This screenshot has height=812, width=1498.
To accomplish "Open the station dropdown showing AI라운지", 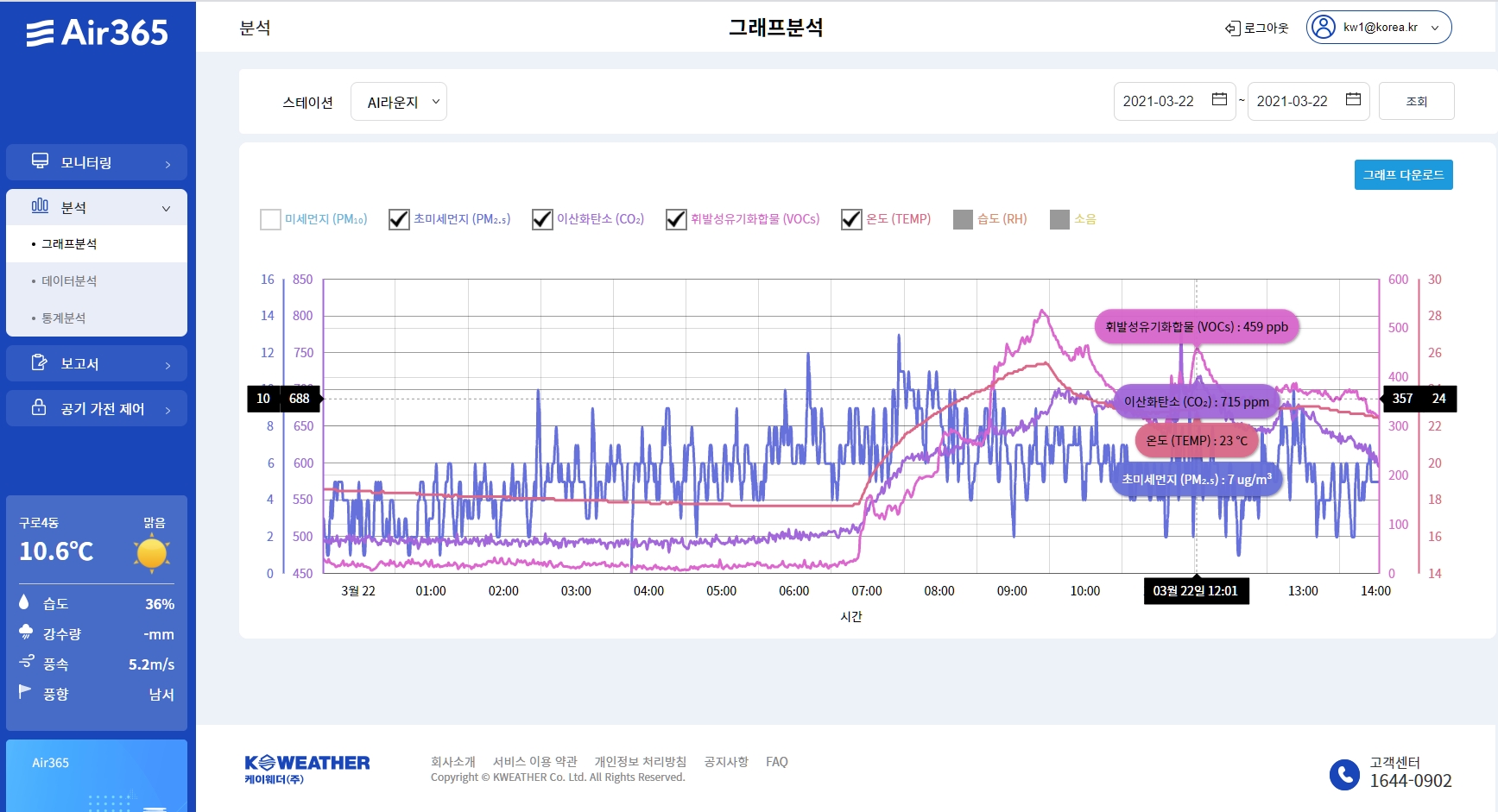I will click(399, 102).
